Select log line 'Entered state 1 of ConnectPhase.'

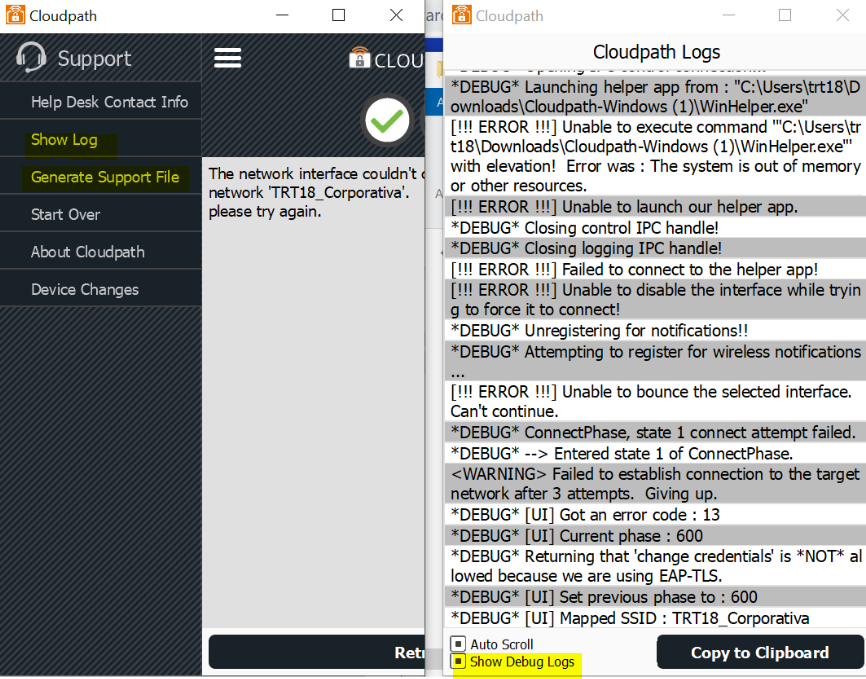click(x=654, y=453)
